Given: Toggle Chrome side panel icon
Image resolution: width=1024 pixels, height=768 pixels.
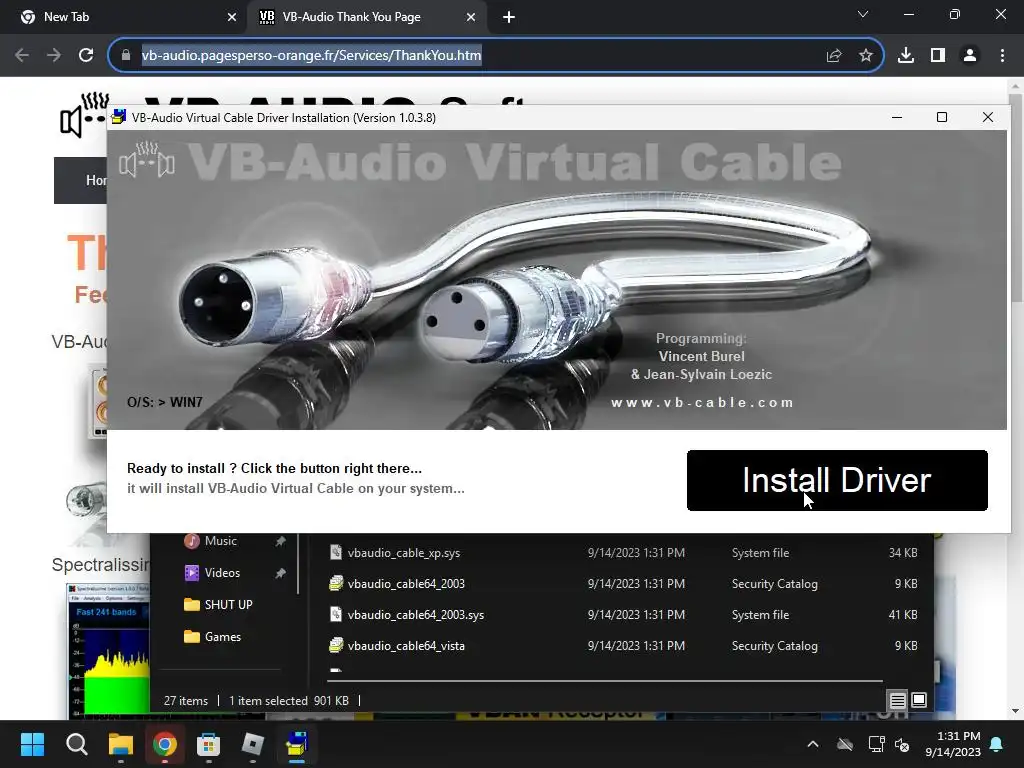Looking at the screenshot, I should (x=938, y=56).
